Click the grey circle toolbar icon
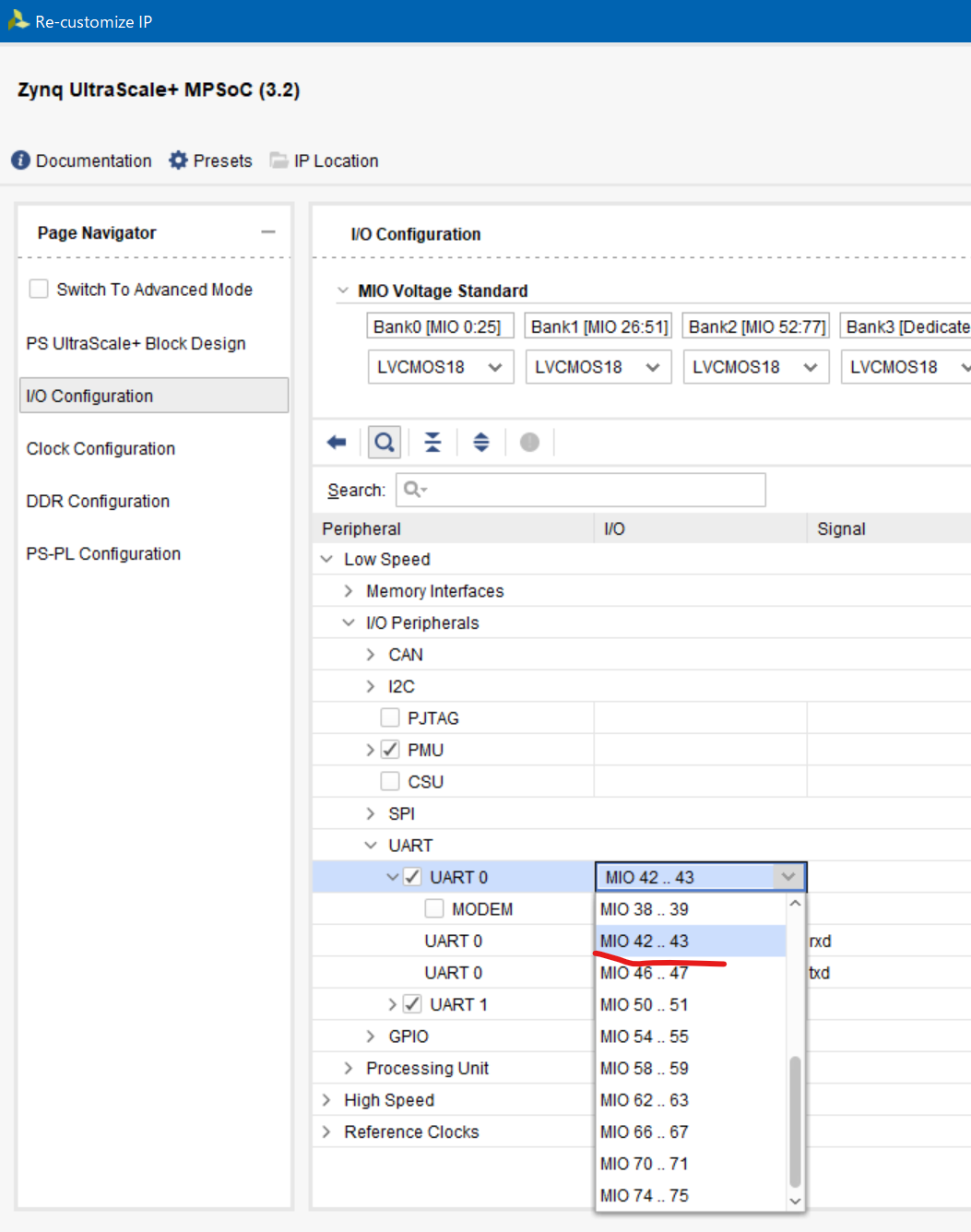 click(529, 443)
